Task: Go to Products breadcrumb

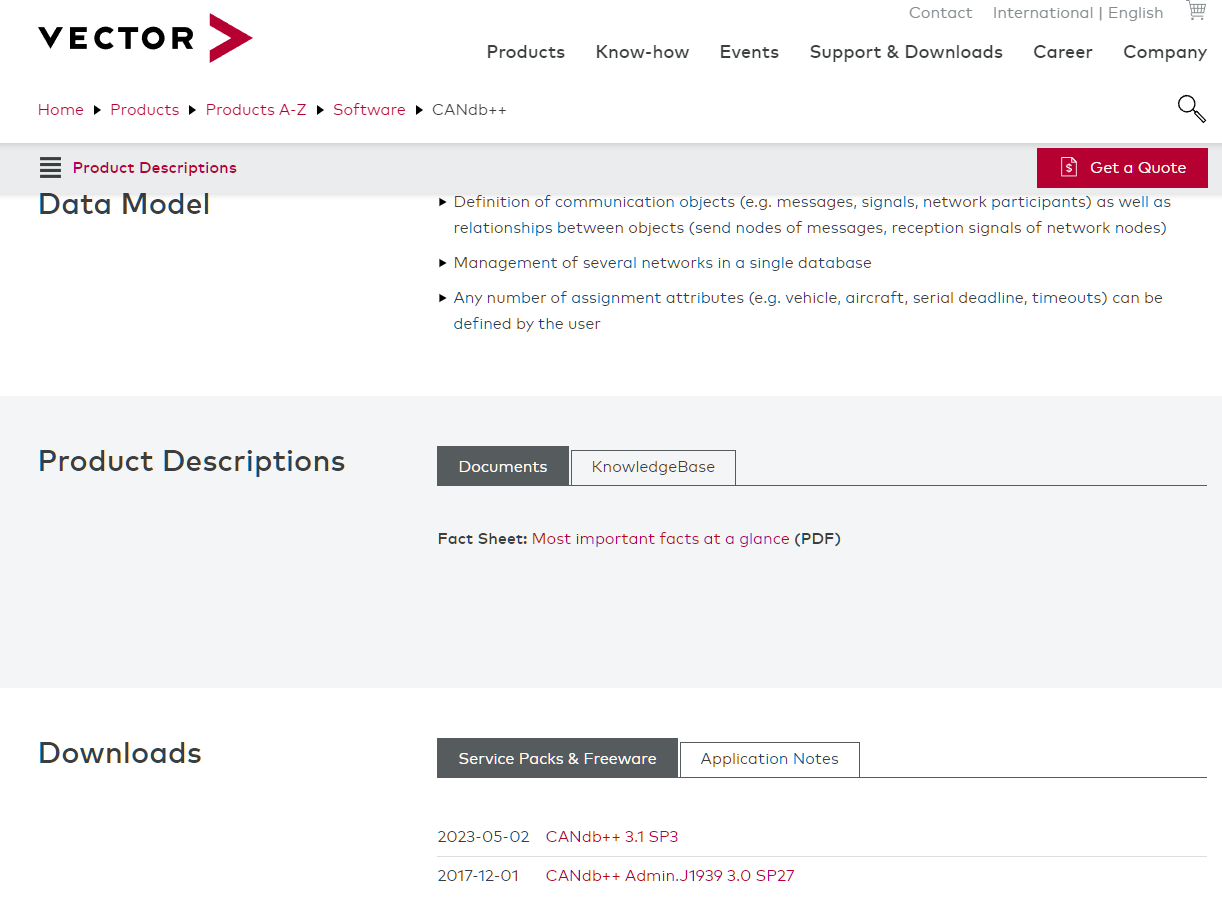Action: point(145,110)
